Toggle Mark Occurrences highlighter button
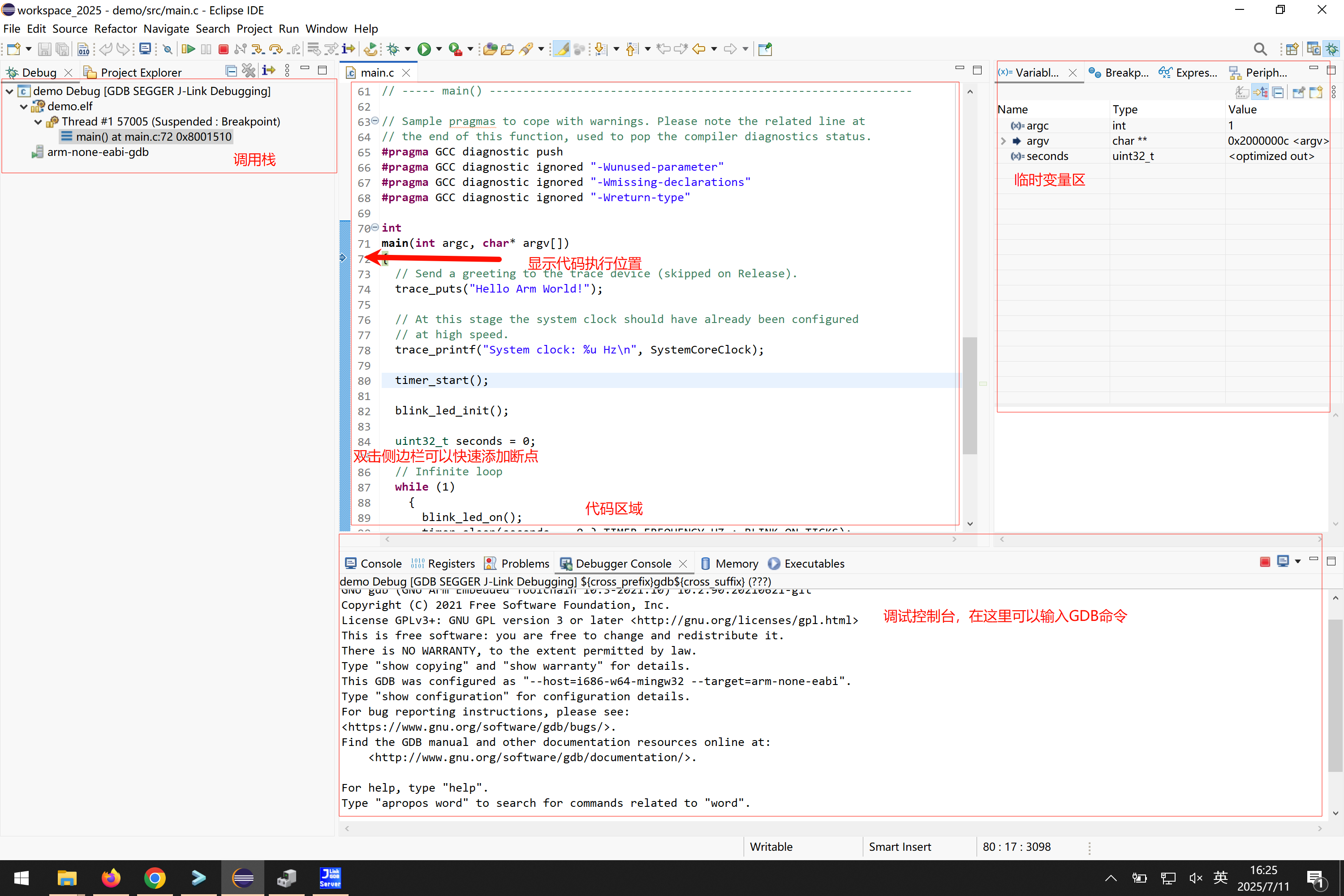This screenshot has width=1344, height=896. tap(563, 49)
